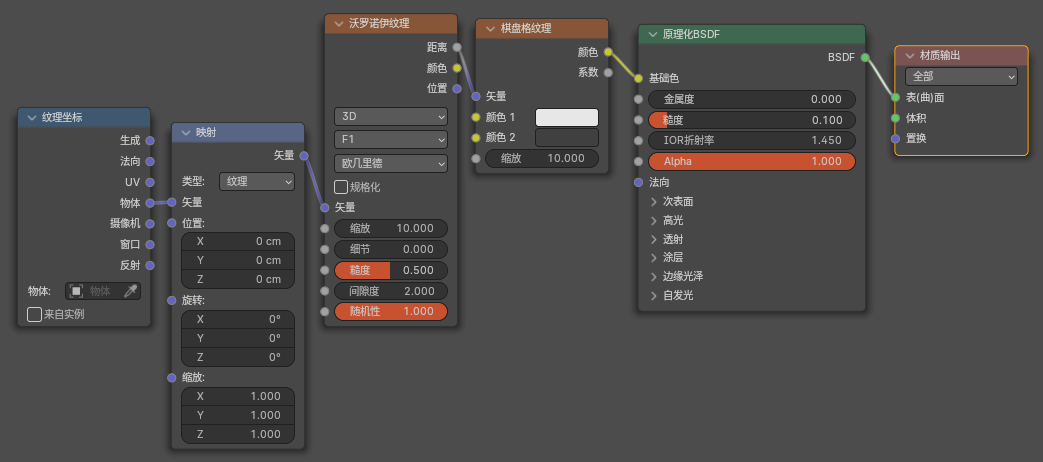Click the 金属度 value field
Viewport: 1043px width, 462px height.
point(752,99)
